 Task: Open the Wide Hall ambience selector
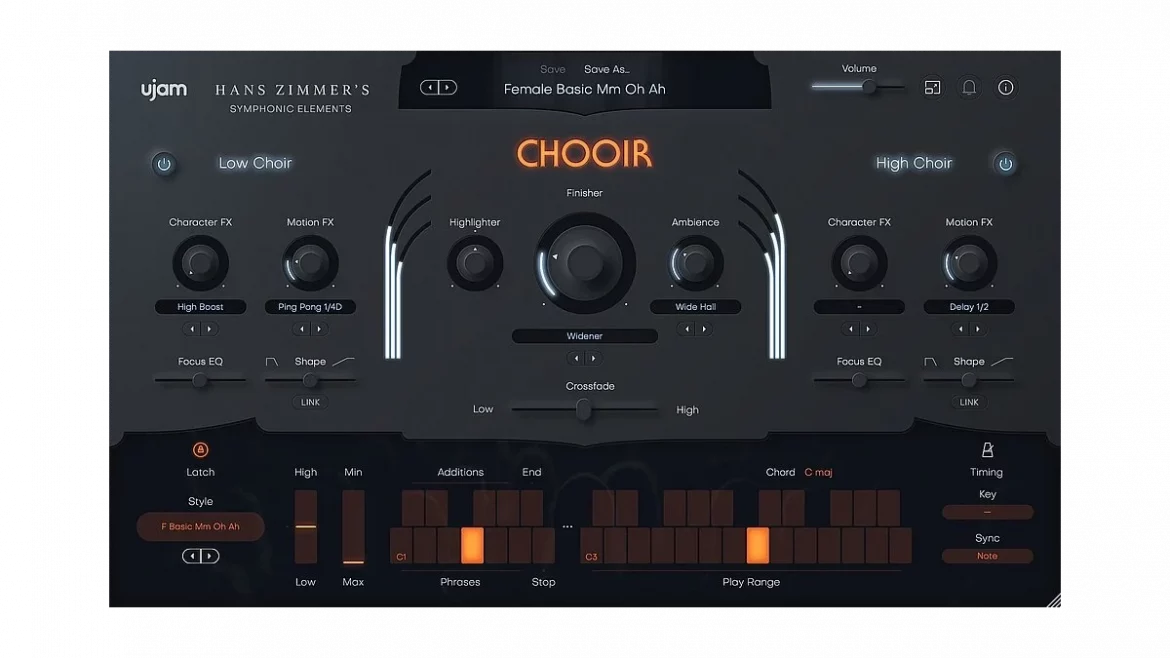click(695, 306)
